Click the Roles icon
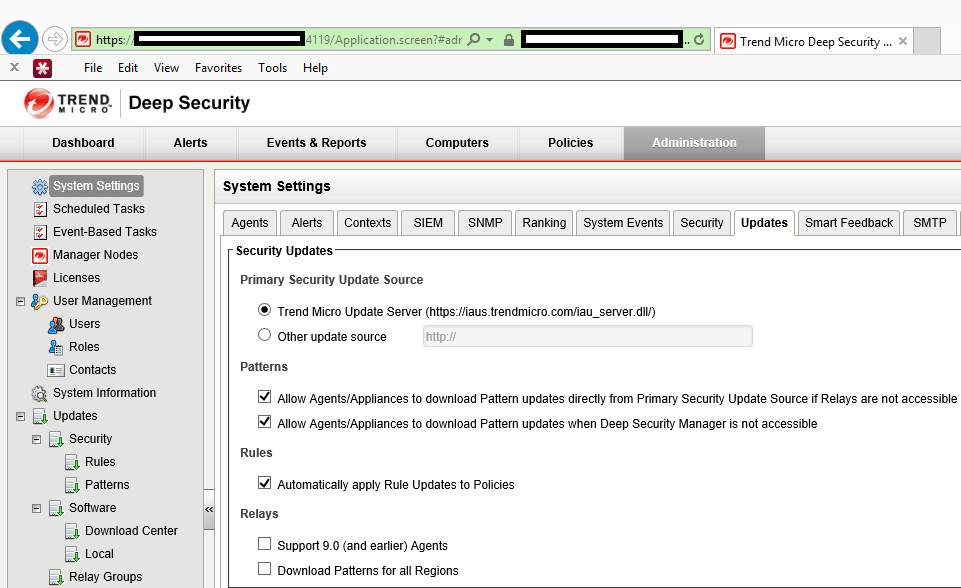 (x=56, y=347)
